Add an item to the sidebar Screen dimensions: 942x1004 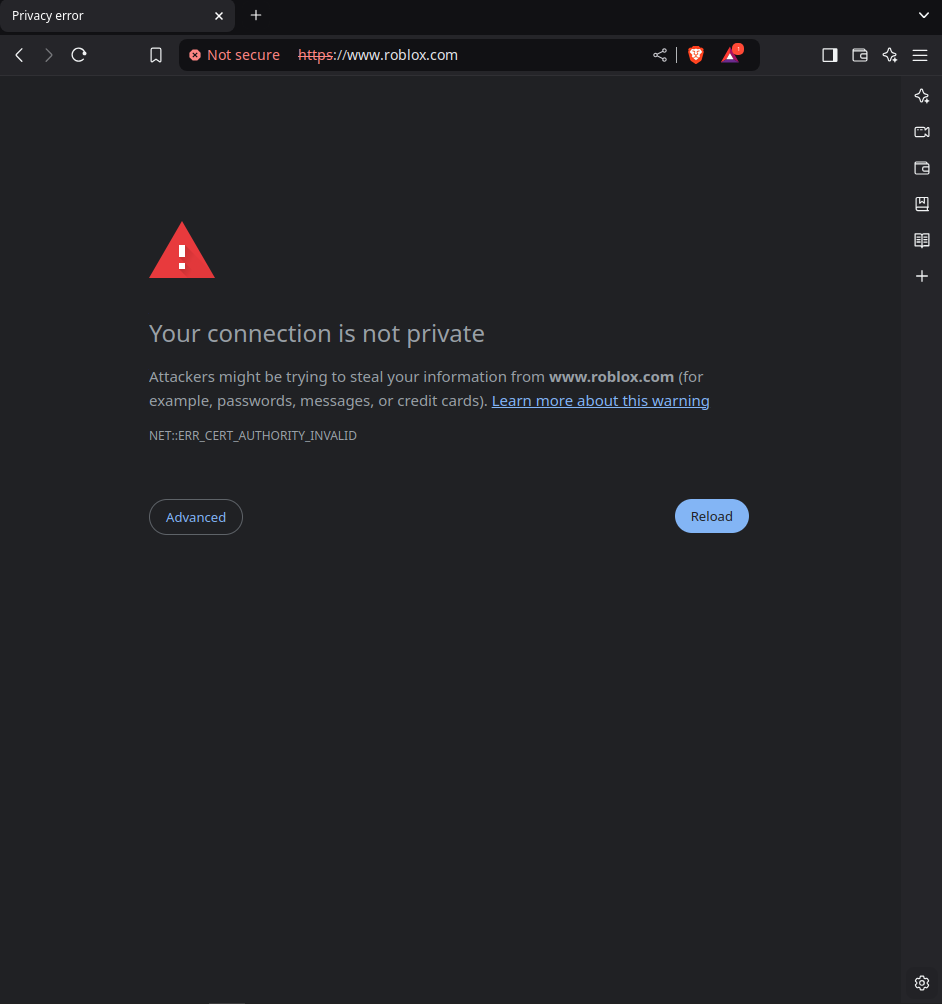click(922, 276)
